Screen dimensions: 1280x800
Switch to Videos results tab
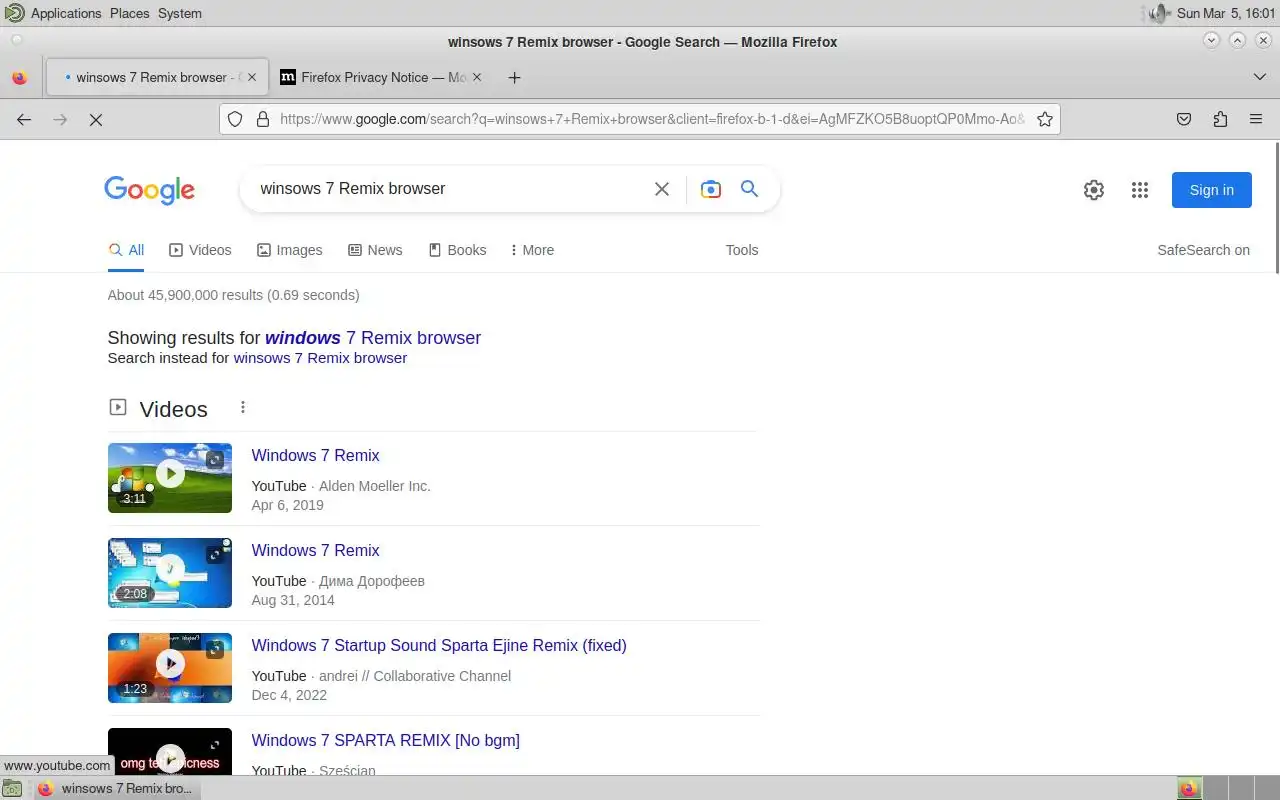click(x=200, y=250)
